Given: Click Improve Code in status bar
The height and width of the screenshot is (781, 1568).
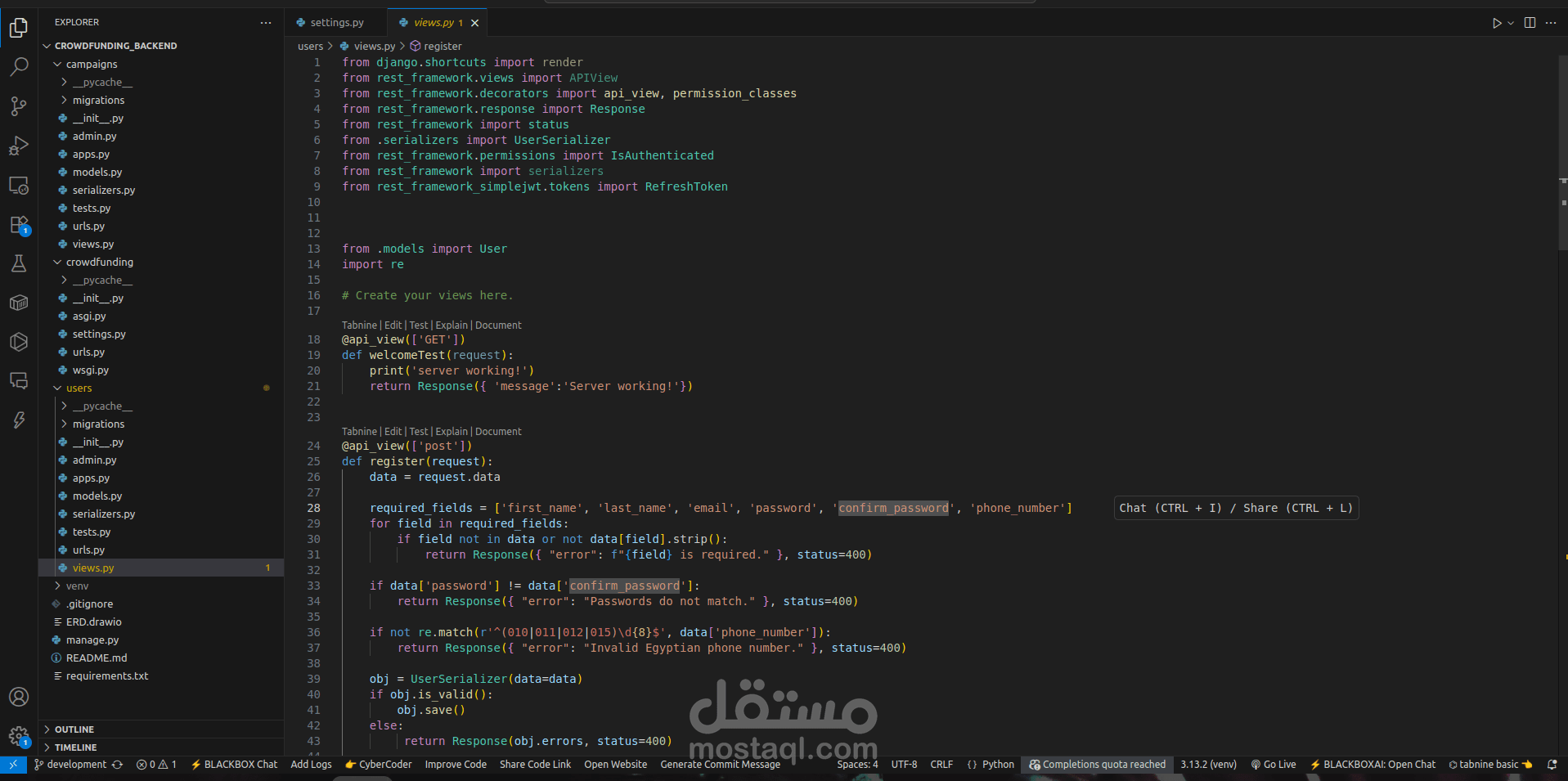Looking at the screenshot, I should click(456, 765).
